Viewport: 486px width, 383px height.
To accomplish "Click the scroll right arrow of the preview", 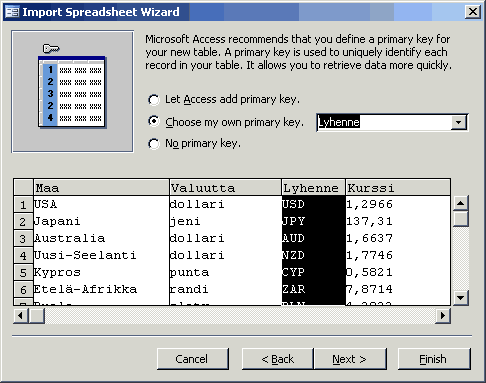I will click(443, 315).
